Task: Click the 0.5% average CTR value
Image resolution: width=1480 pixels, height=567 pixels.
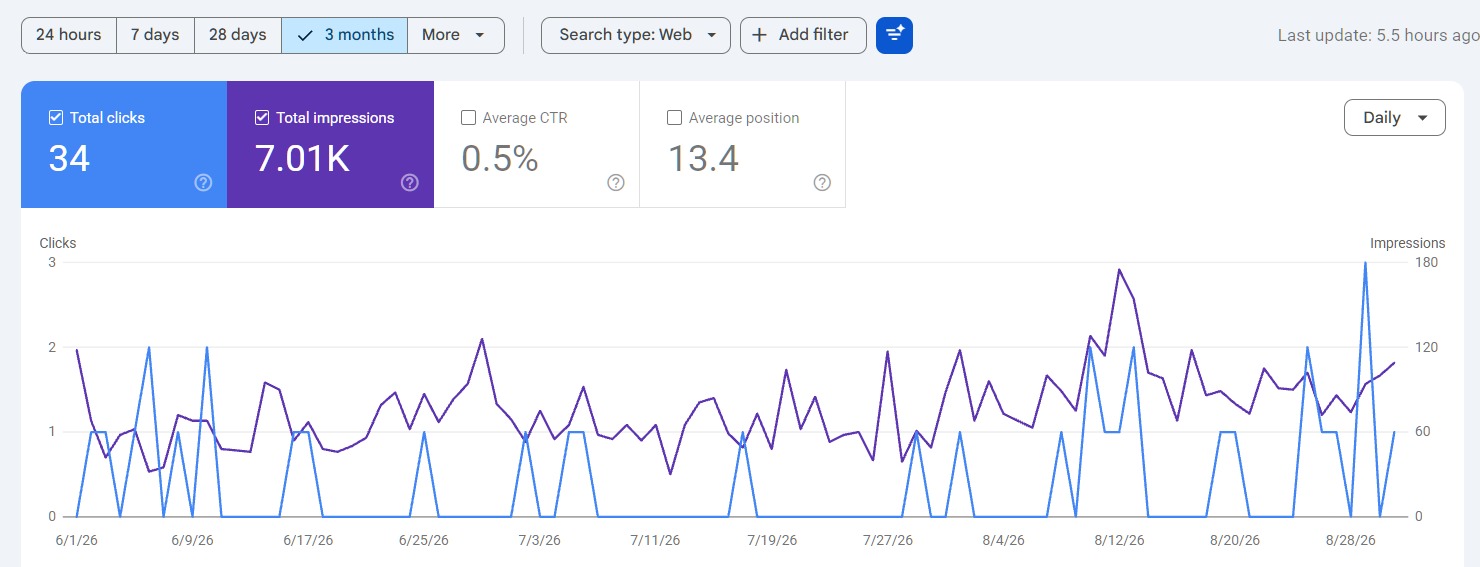Action: 500,159
